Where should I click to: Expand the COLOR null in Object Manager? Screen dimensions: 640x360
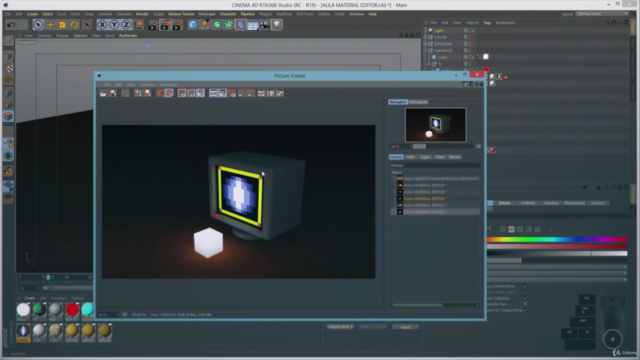coord(426,37)
